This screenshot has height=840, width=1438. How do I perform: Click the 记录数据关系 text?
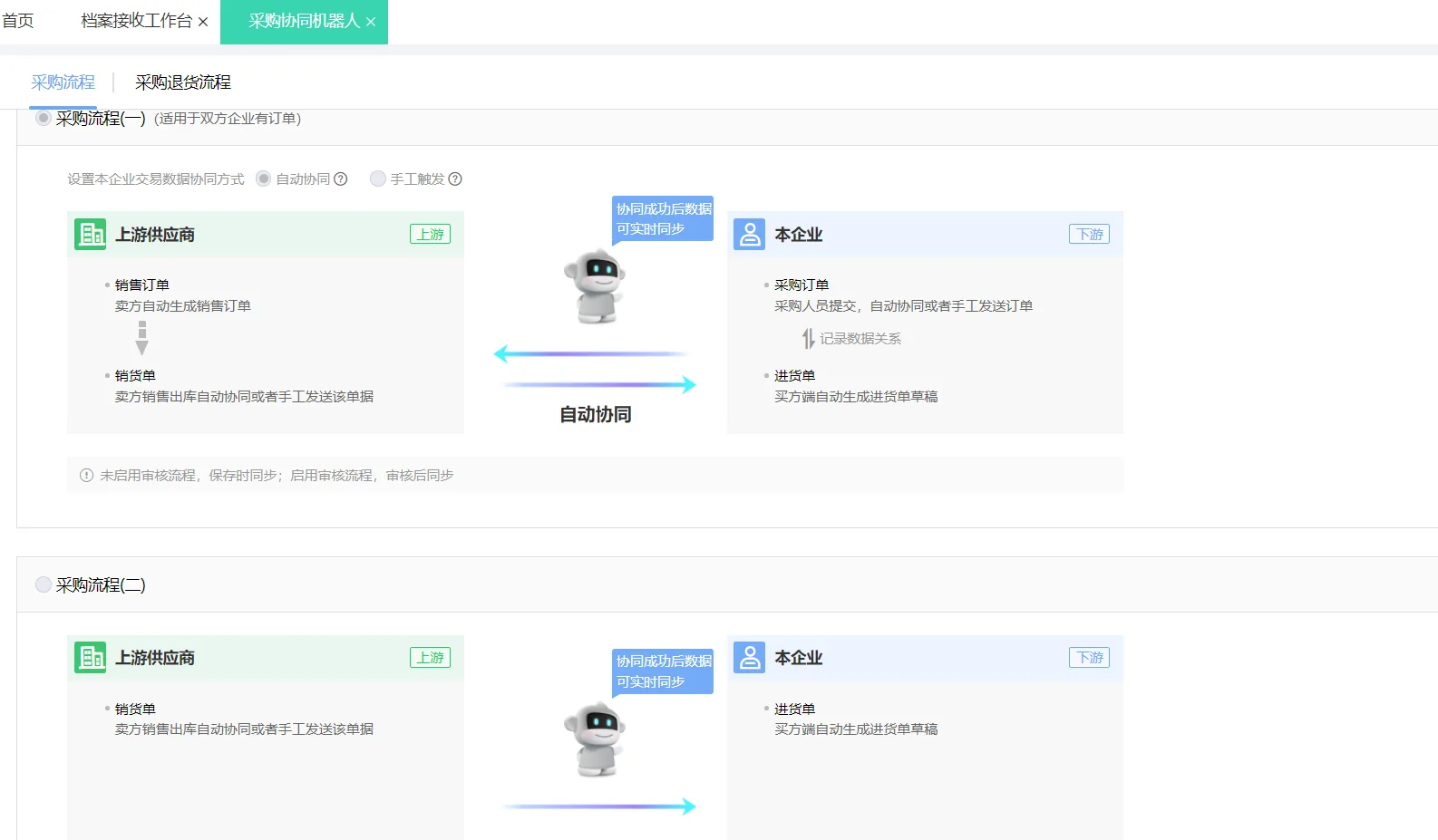coord(860,339)
